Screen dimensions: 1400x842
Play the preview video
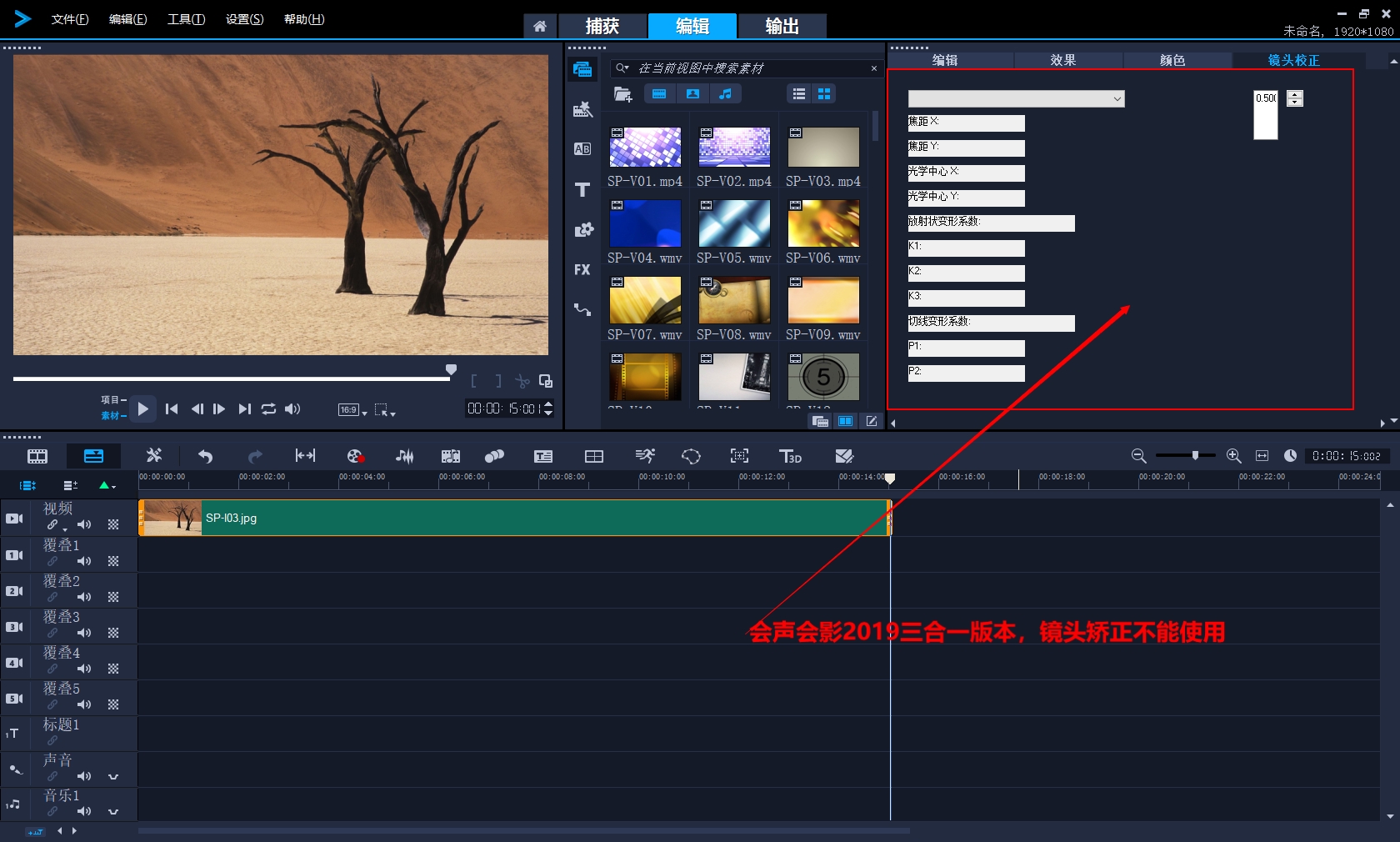click(142, 408)
